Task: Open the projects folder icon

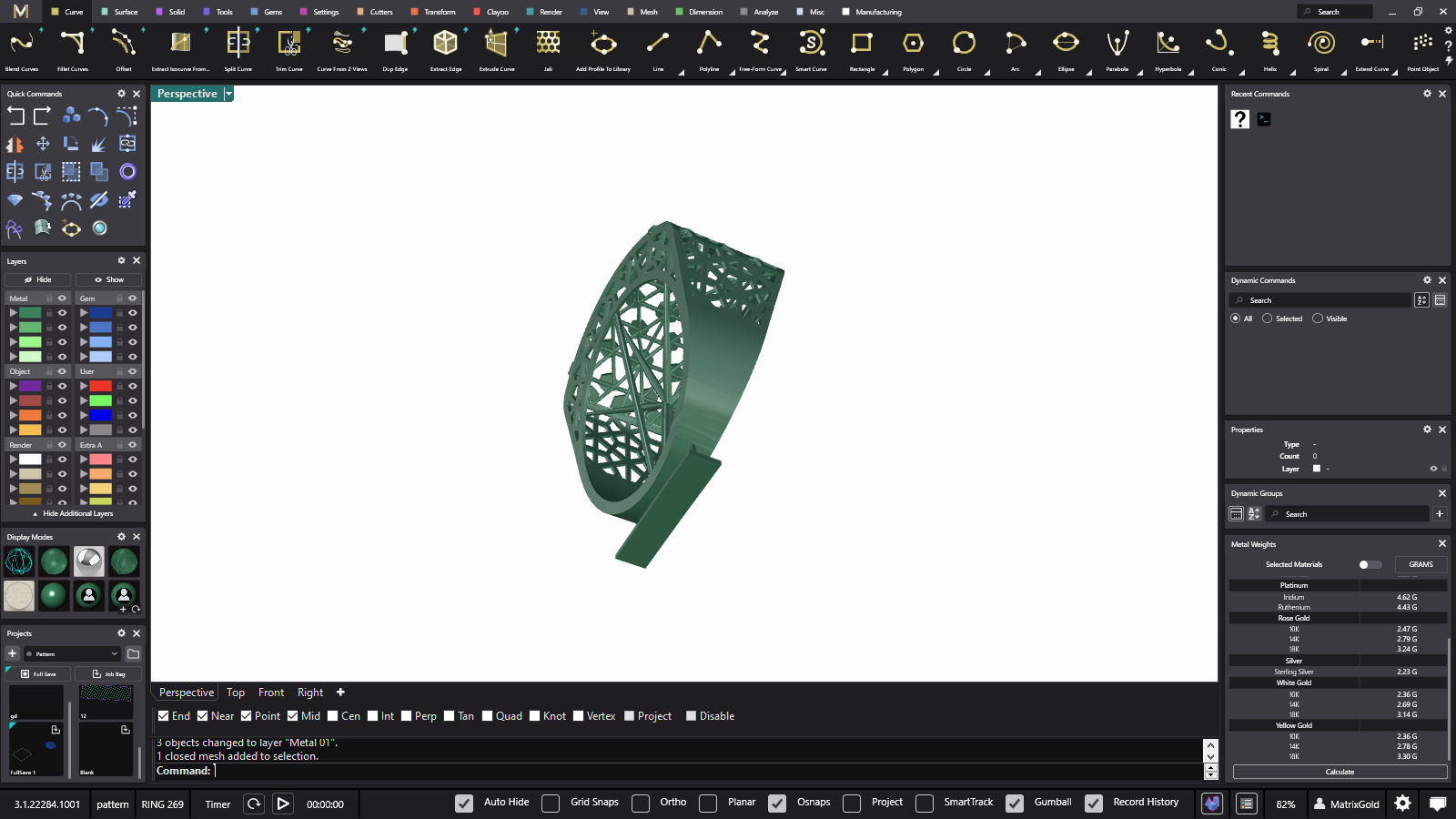Action: pyautogui.click(x=133, y=653)
